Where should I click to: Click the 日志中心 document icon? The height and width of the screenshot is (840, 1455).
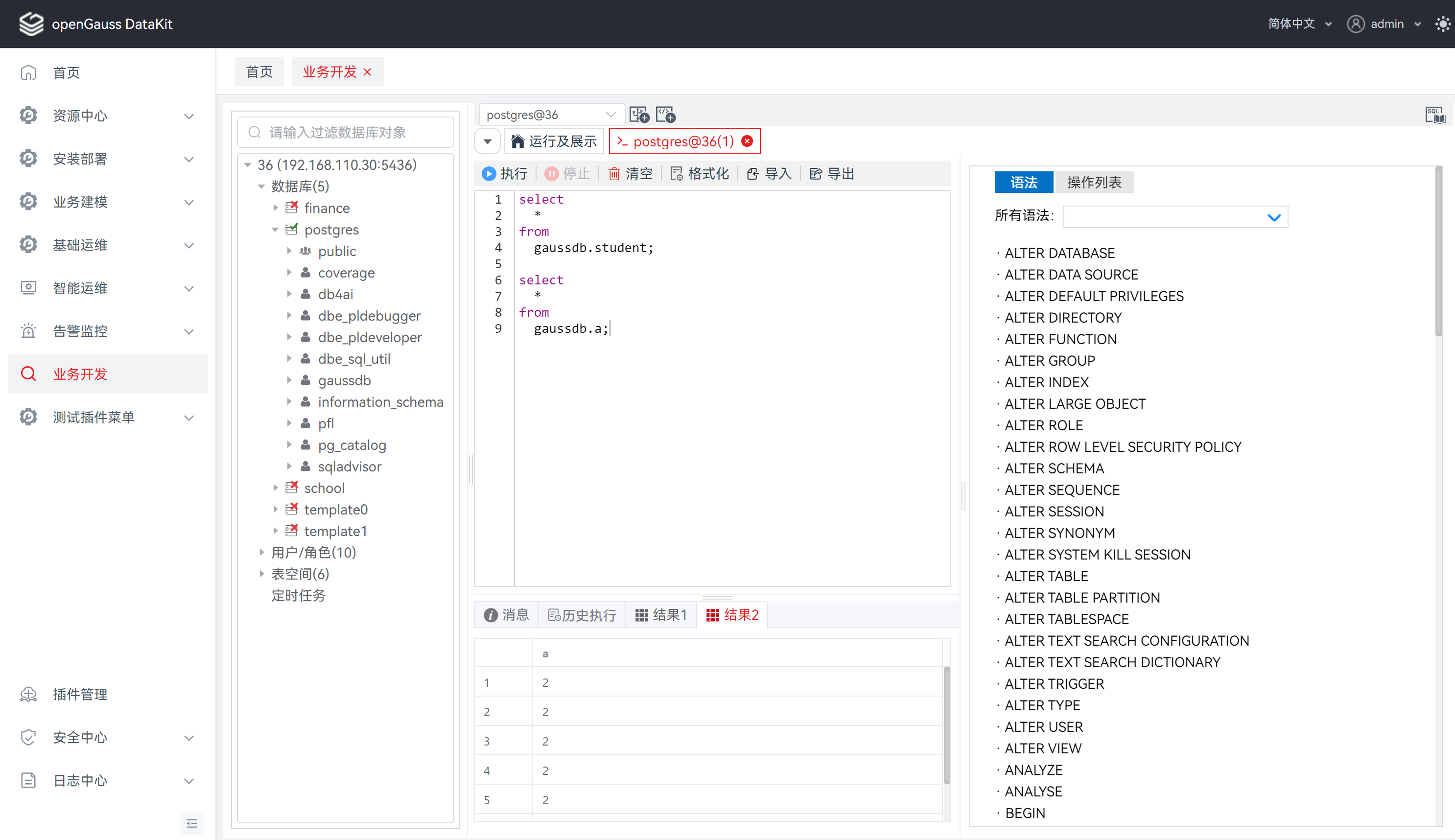[x=28, y=780]
